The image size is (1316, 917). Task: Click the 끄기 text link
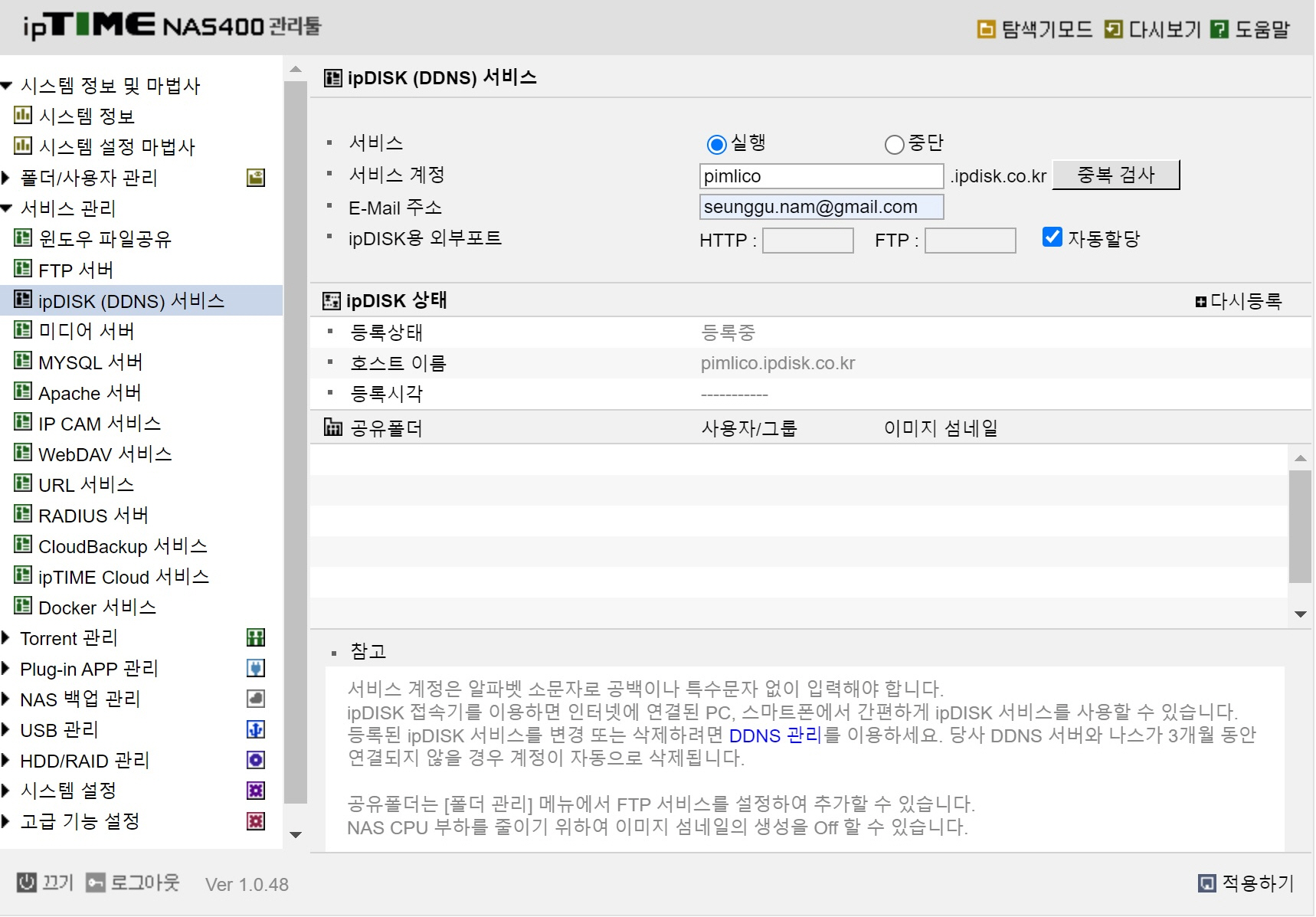pos(57,883)
